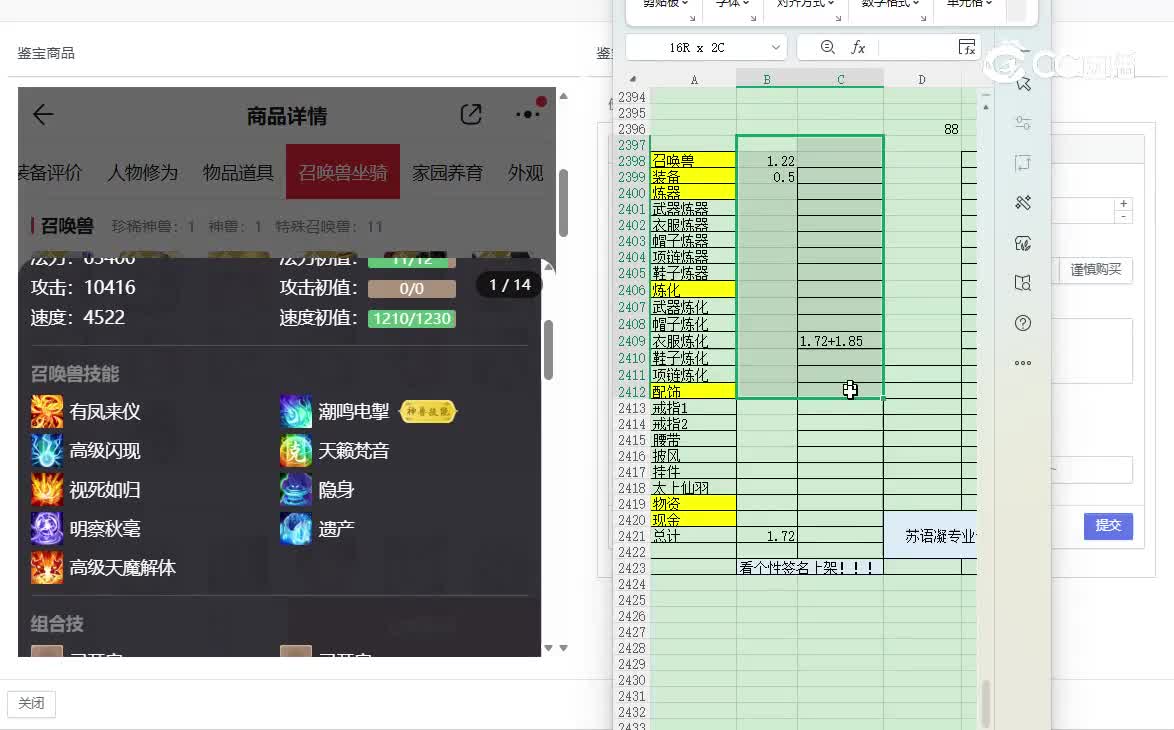
Task: Click the zoom magnifier icon in formula bar
Action: tap(827, 47)
